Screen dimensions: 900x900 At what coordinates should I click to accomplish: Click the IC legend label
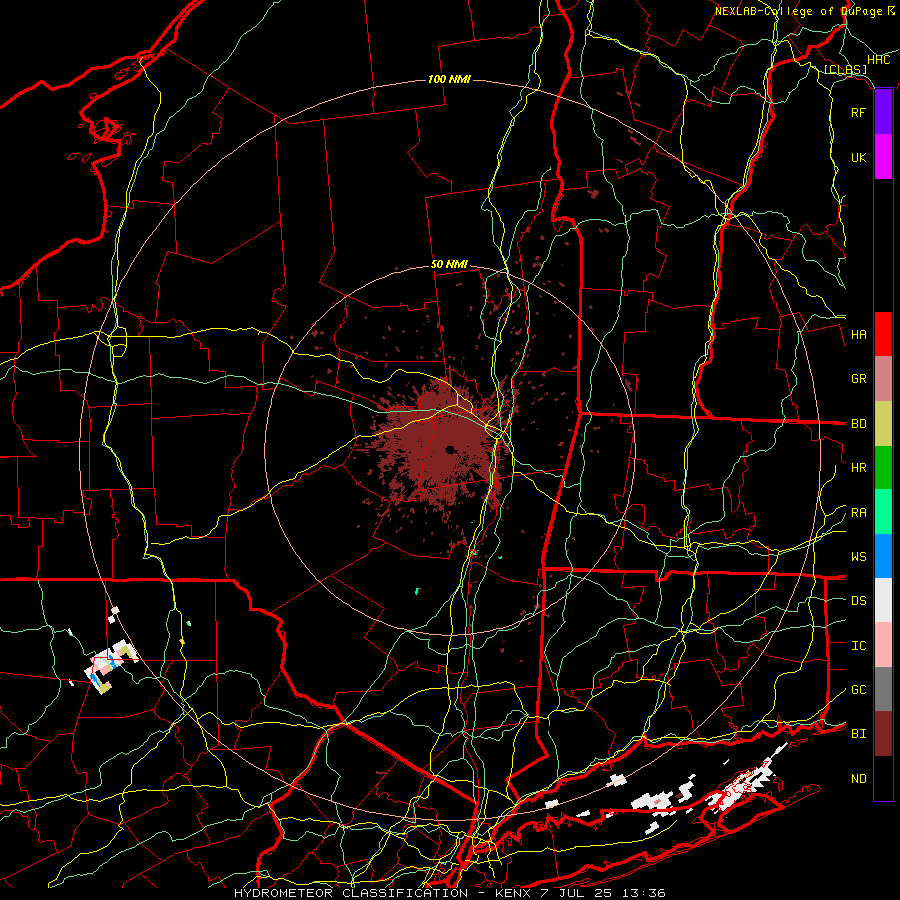858,646
